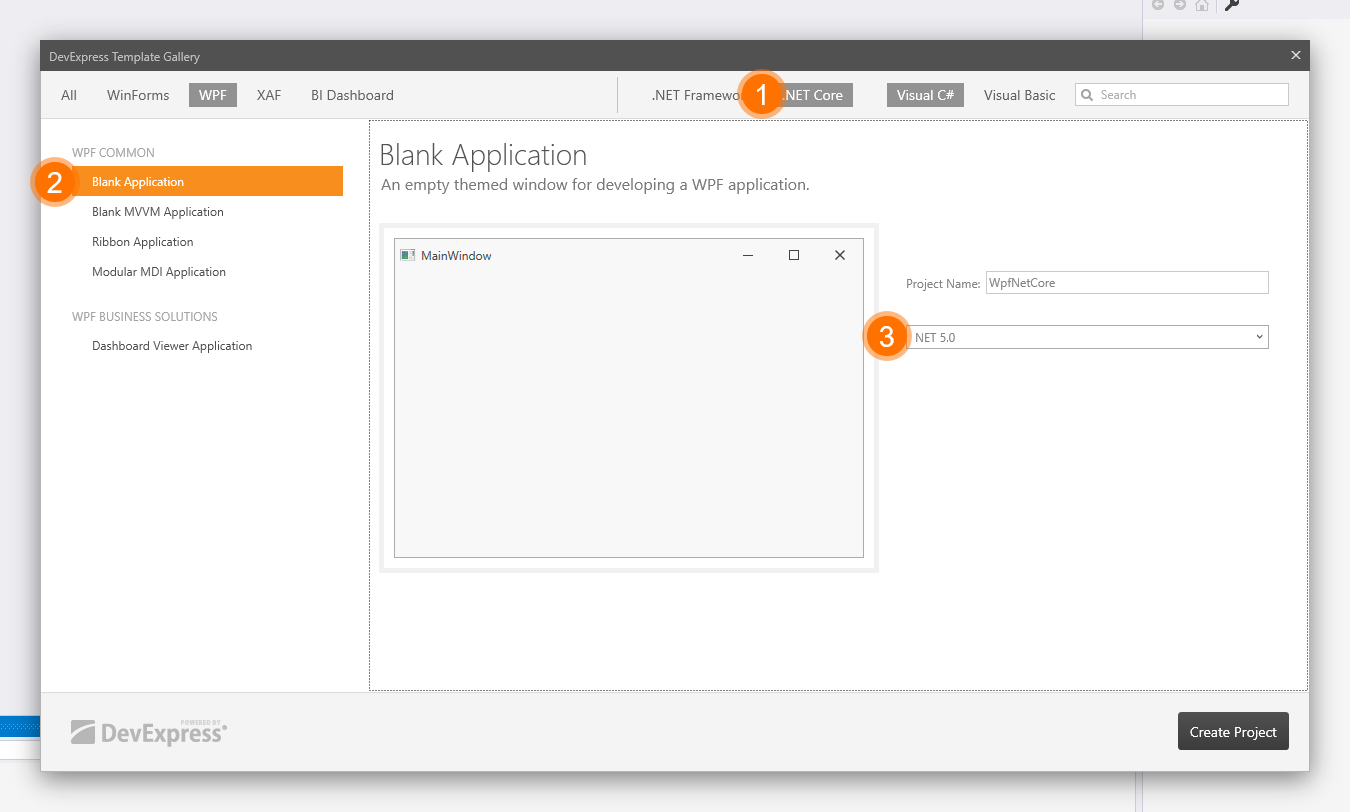Select Visual Basic as the language
This screenshot has height=812, width=1350.
[x=1019, y=95]
